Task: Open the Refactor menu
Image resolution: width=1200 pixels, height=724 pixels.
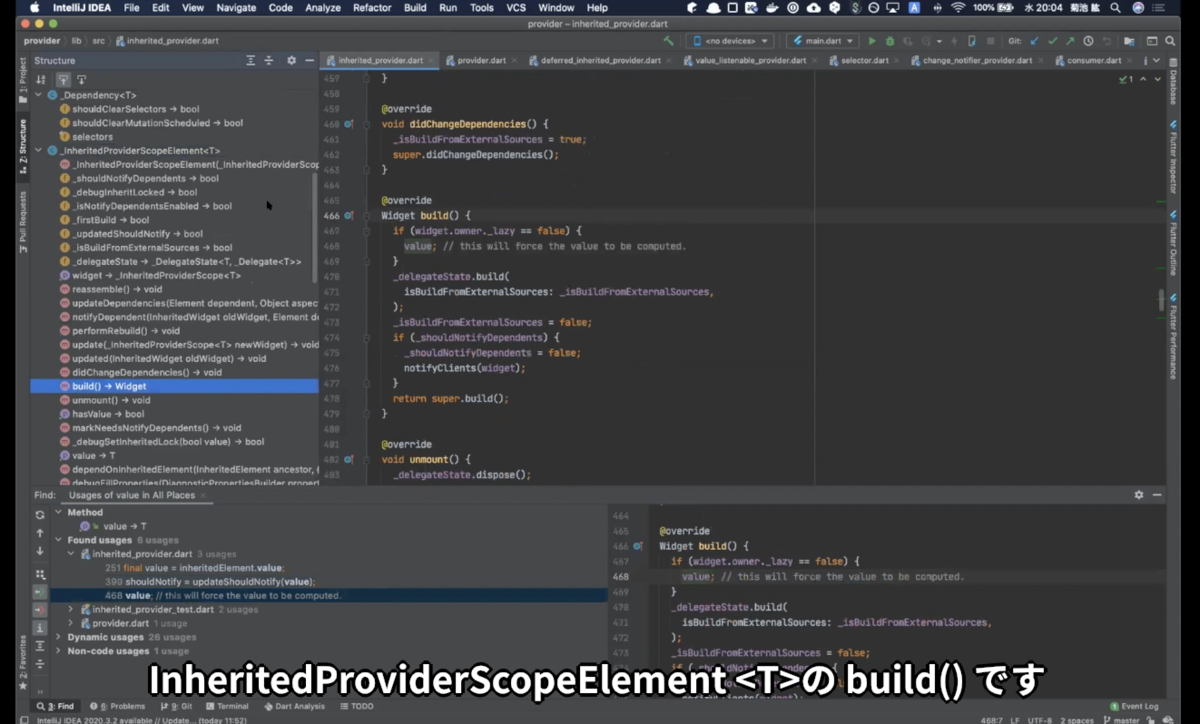Action: [372, 7]
